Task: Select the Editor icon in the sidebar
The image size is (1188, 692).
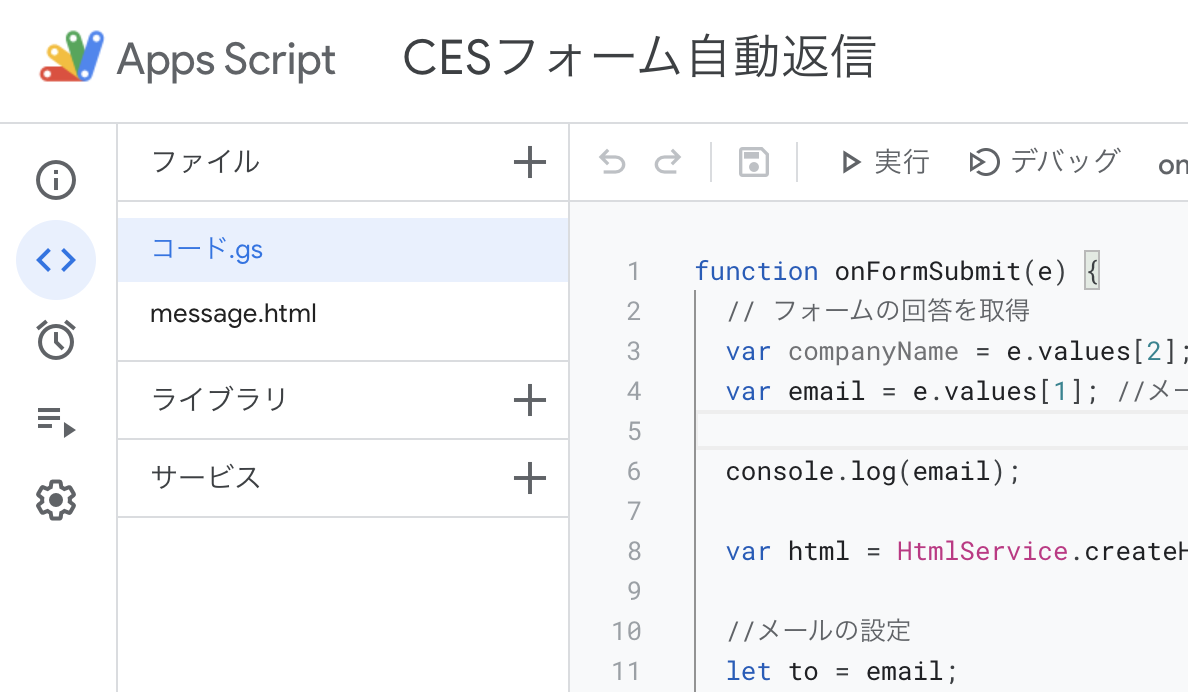Action: (x=55, y=260)
